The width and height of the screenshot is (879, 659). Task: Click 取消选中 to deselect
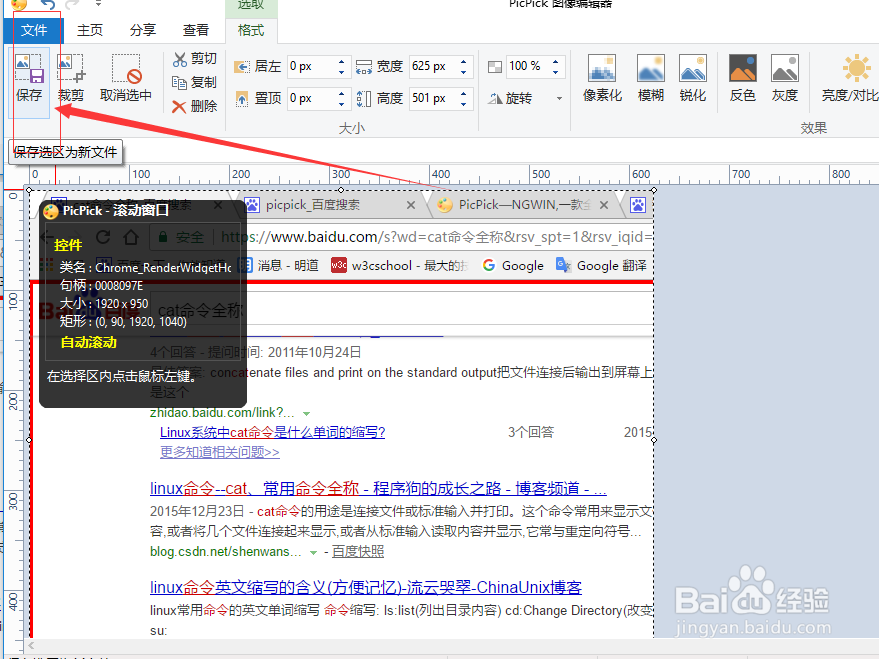click(x=126, y=78)
